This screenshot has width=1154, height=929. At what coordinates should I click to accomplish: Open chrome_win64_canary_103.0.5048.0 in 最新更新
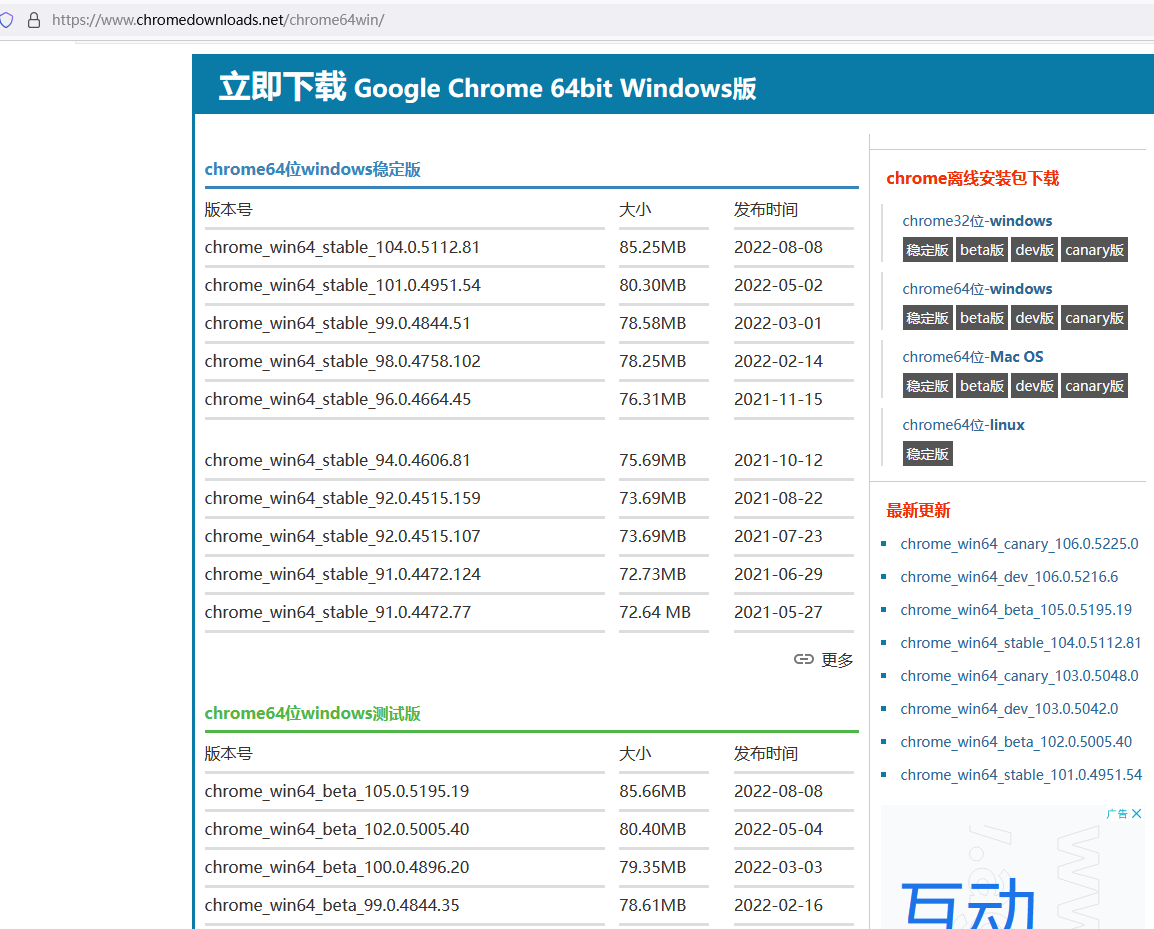click(1019, 677)
